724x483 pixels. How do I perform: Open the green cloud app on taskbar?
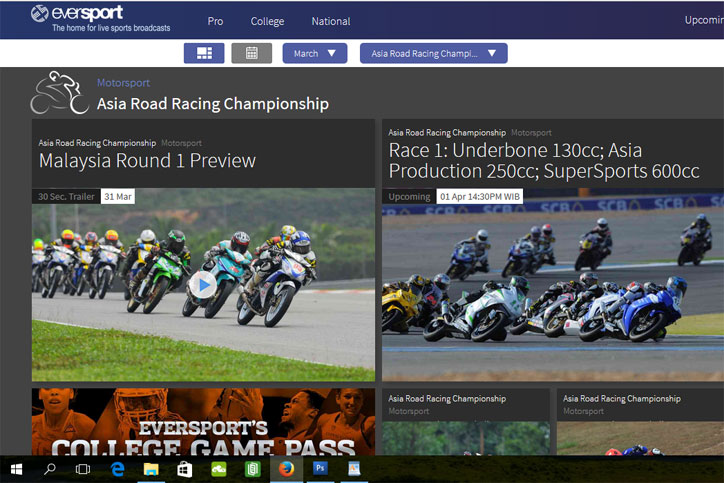tap(218, 470)
